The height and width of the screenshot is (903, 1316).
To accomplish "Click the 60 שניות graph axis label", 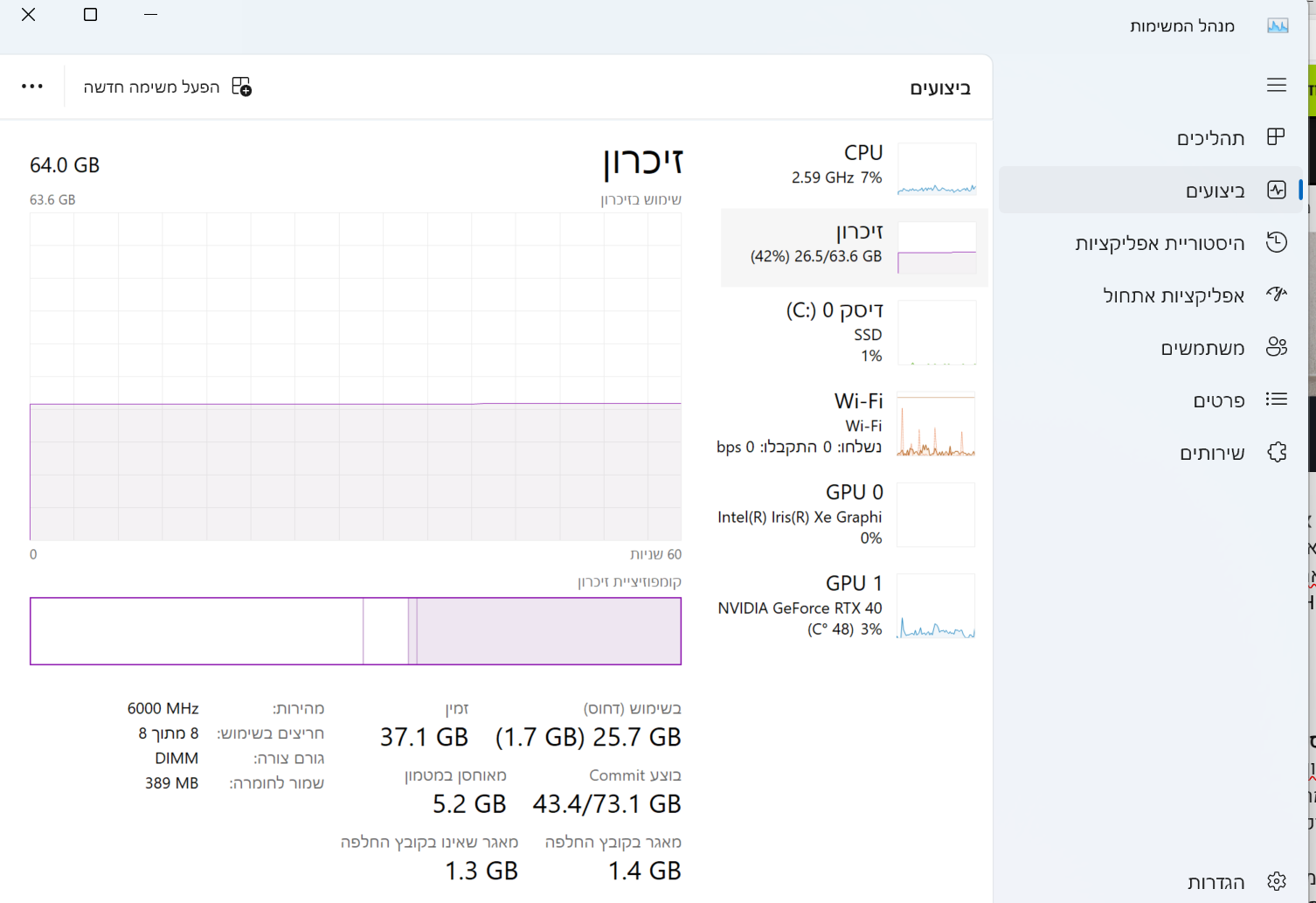I will [655, 554].
